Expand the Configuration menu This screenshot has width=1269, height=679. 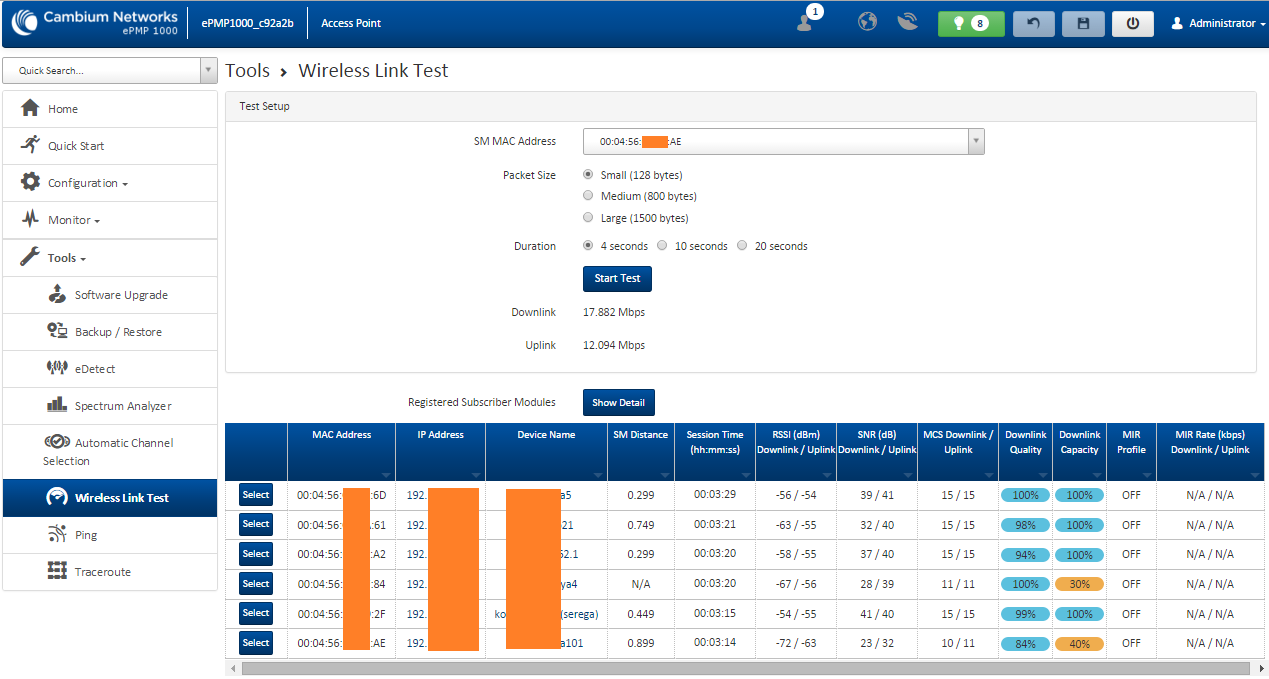[110, 183]
